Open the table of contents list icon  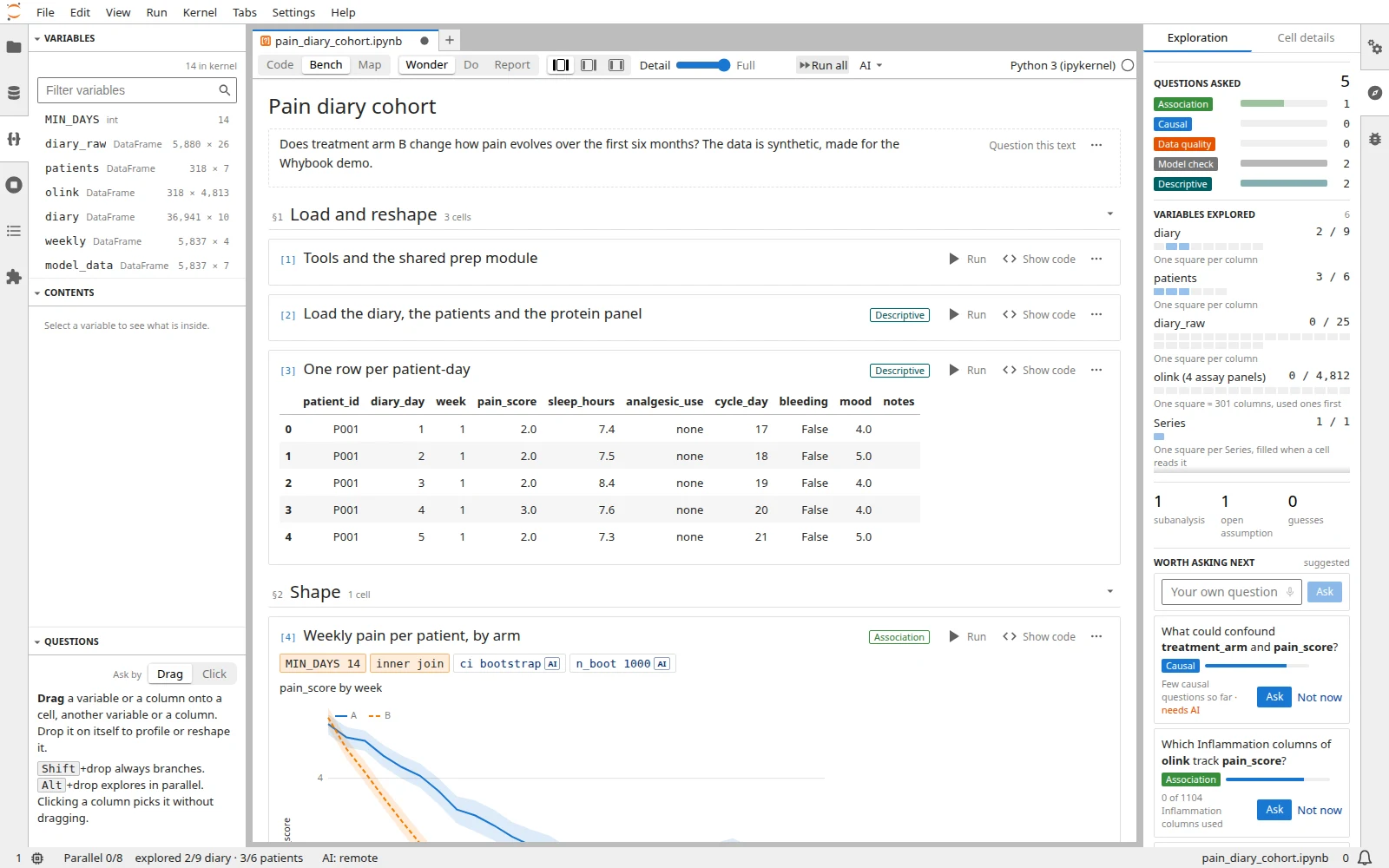[14, 231]
